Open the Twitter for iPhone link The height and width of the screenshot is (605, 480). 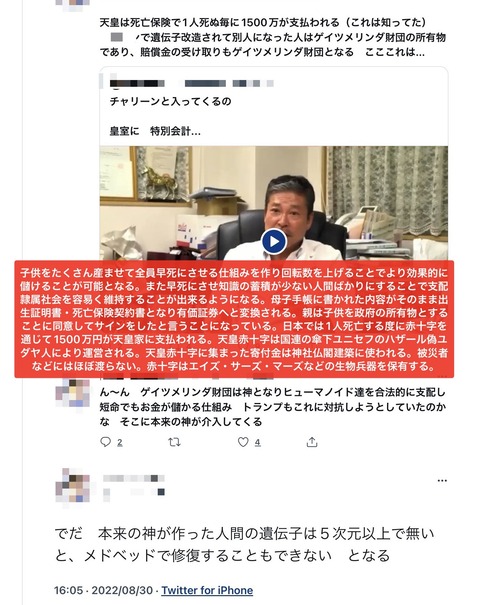207,590
